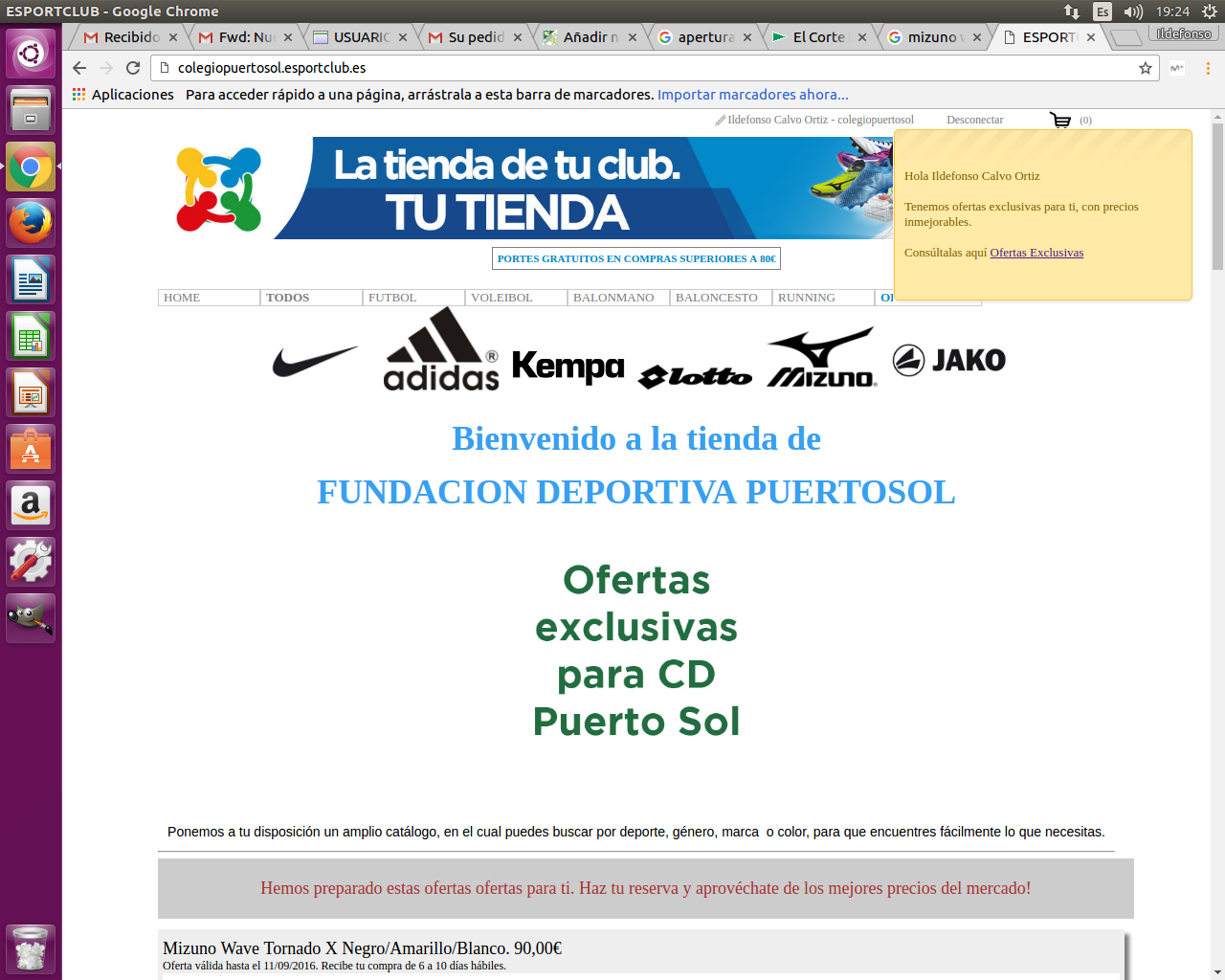Click the Nike swoosh brand logo
The height and width of the screenshot is (980, 1225).
point(315,361)
